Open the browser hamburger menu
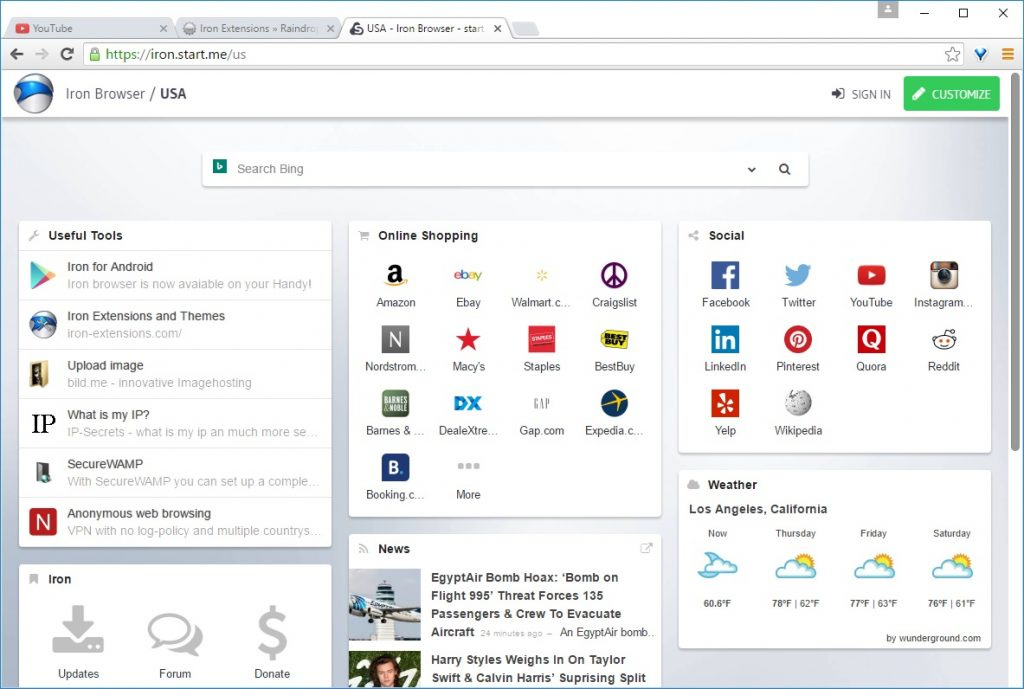This screenshot has width=1024, height=689. click(1008, 54)
